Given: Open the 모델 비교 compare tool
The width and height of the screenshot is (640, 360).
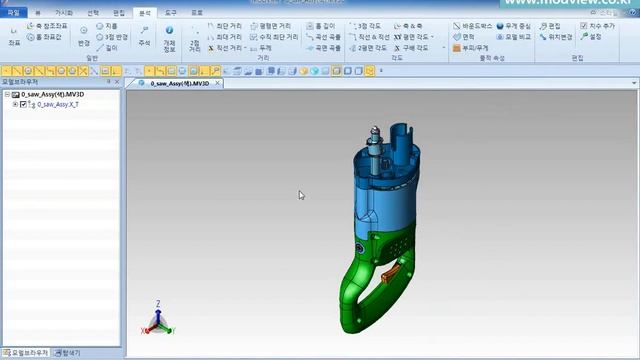Looking at the screenshot, I should click(514, 37).
